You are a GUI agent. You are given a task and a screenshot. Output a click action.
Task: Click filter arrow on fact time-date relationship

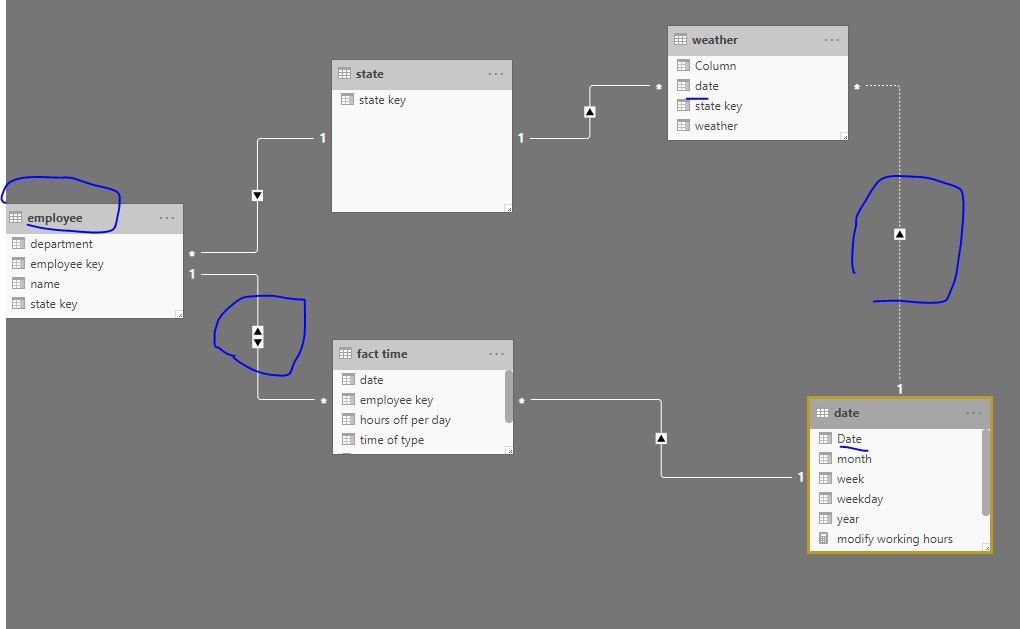coord(661,438)
